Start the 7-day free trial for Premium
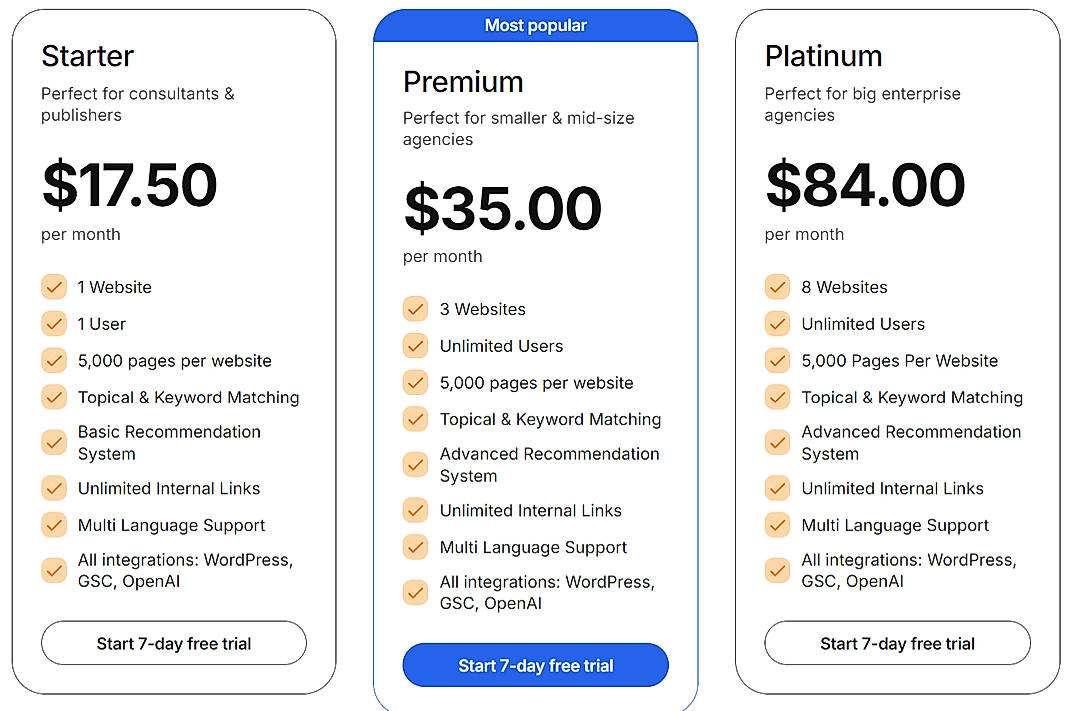The width and height of the screenshot is (1070, 711). click(535, 665)
